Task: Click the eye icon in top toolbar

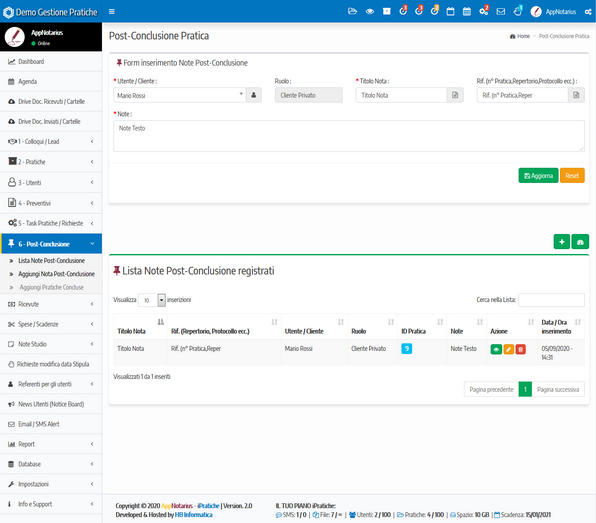Action: tap(369, 11)
